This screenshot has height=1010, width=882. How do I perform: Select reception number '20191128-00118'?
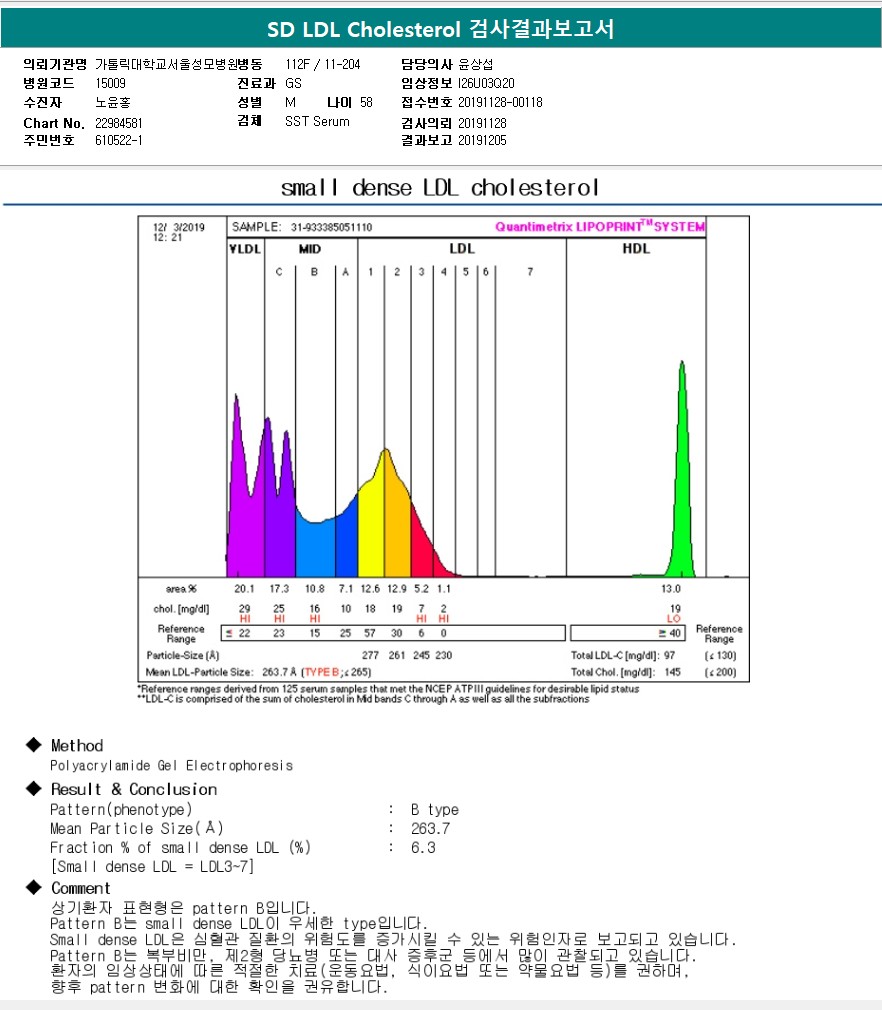[x=501, y=102]
